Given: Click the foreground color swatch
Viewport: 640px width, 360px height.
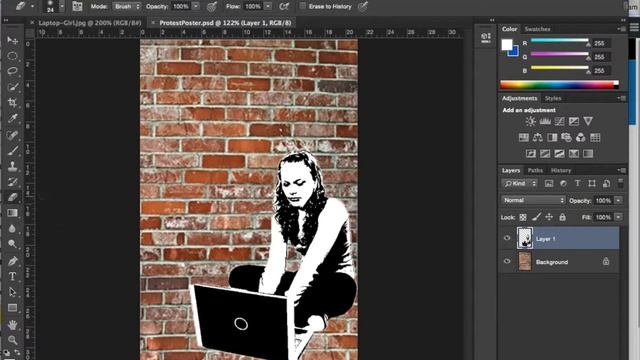Looking at the screenshot, I should pos(507,44).
